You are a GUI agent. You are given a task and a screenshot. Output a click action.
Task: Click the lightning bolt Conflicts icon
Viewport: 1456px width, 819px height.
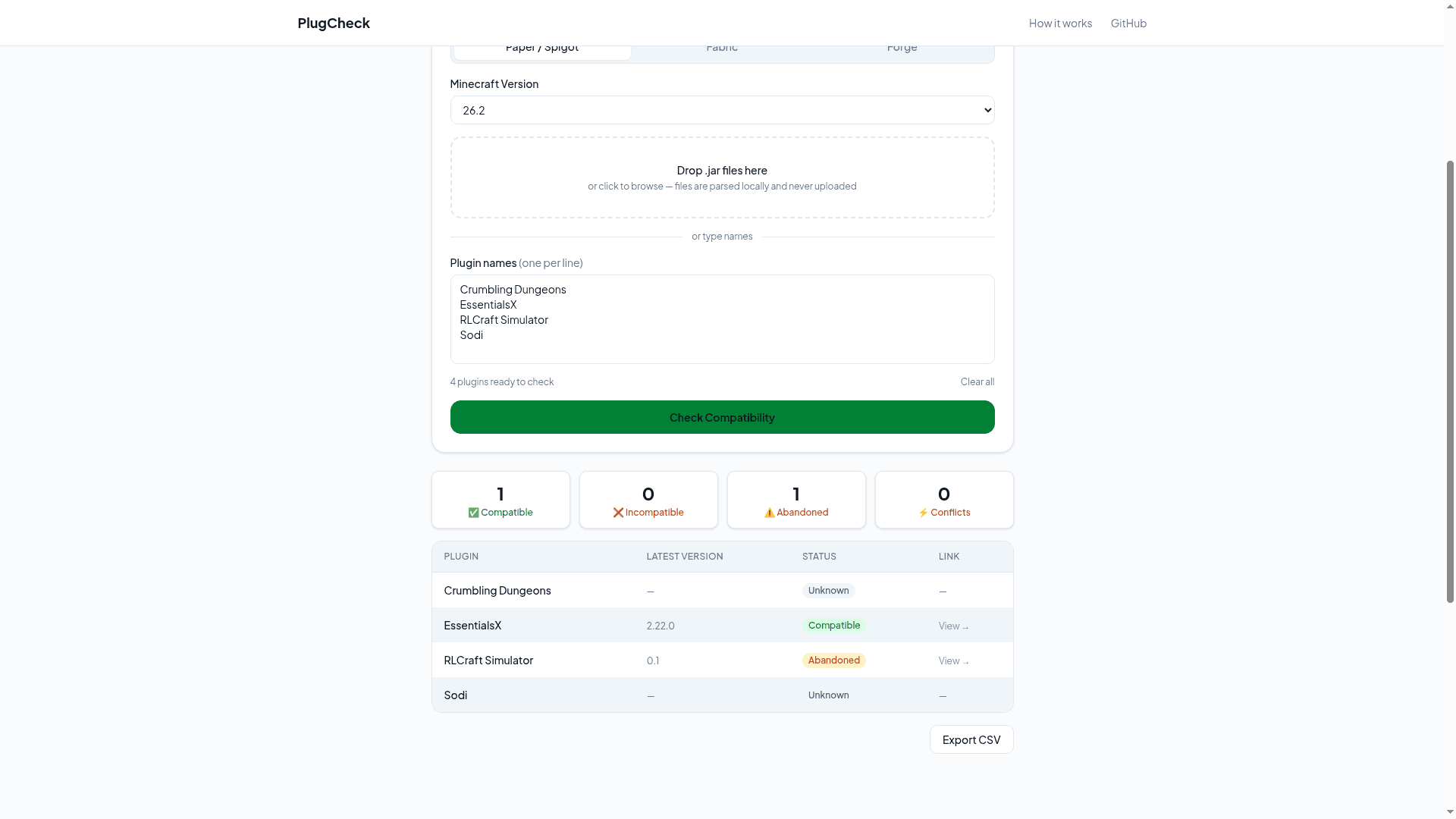[x=923, y=513]
